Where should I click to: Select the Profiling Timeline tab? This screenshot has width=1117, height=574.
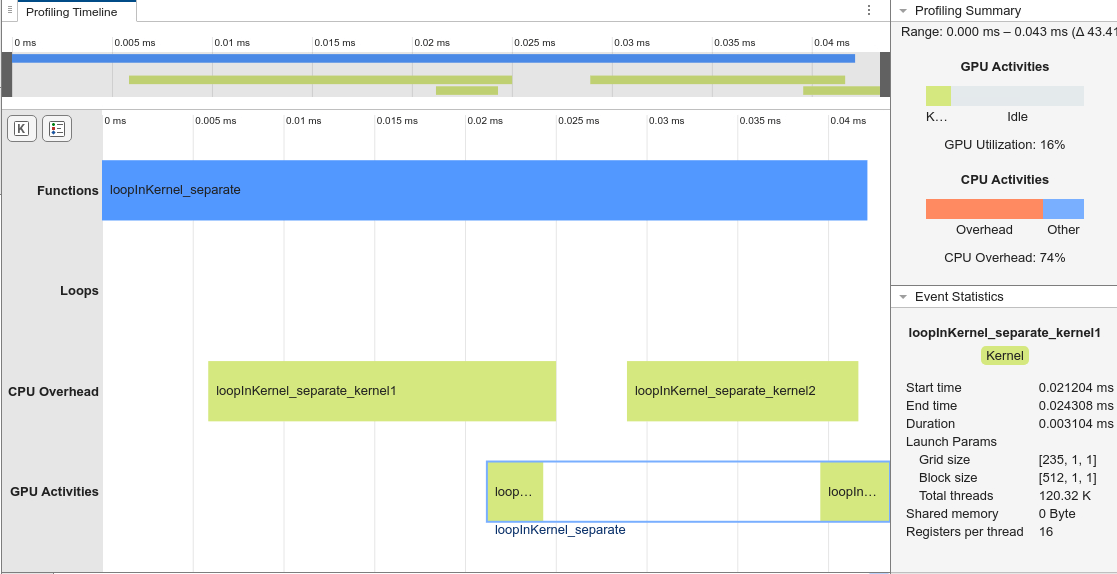[71, 12]
